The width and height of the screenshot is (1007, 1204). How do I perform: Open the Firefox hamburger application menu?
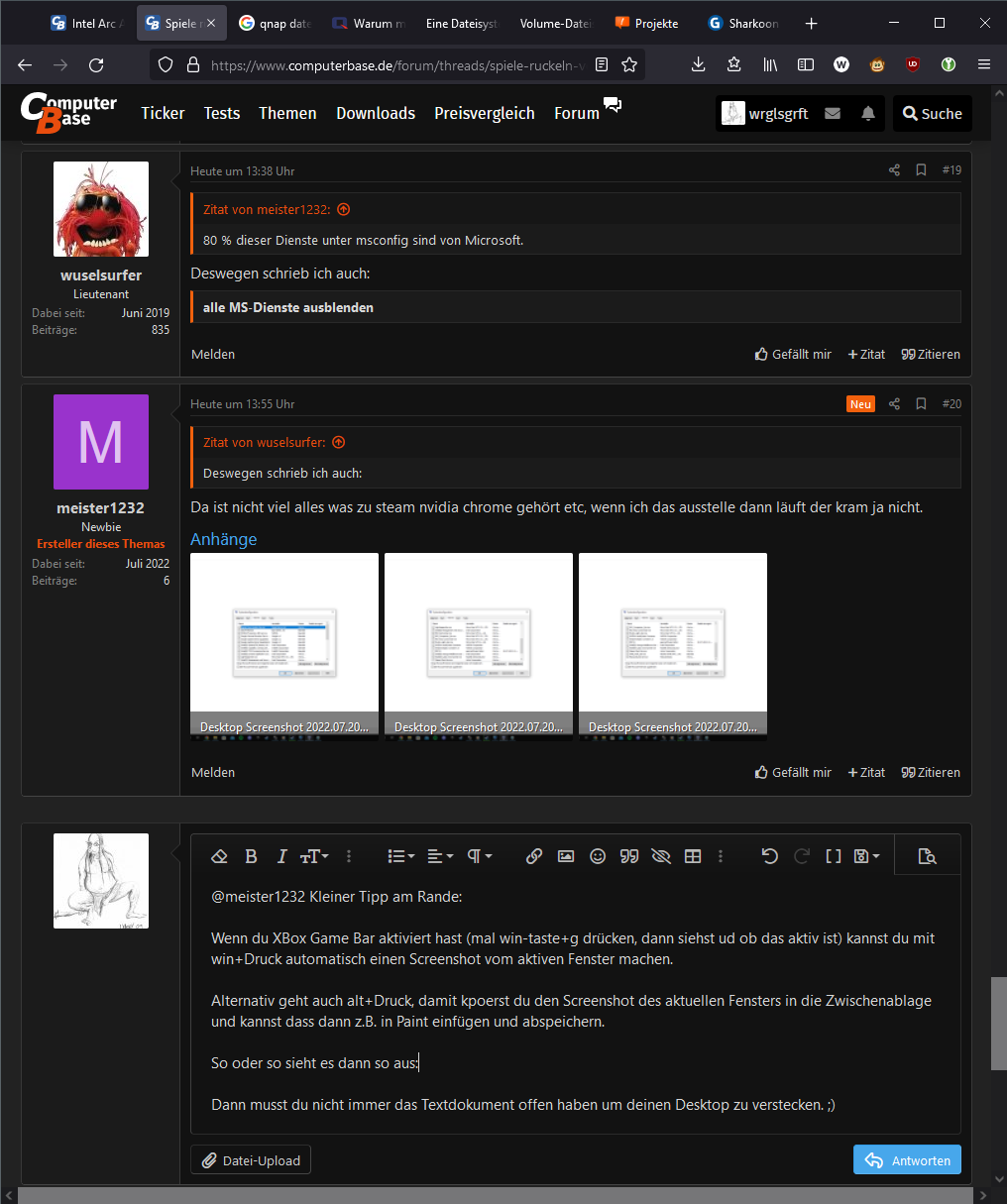(x=984, y=64)
